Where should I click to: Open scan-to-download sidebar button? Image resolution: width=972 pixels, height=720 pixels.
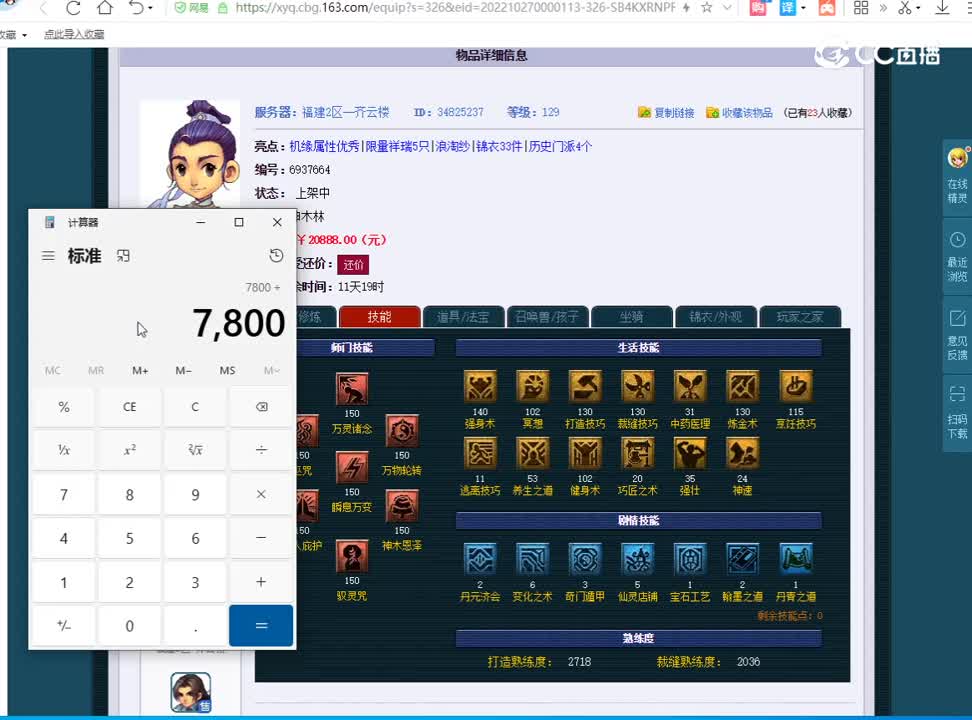pyautogui.click(x=957, y=412)
